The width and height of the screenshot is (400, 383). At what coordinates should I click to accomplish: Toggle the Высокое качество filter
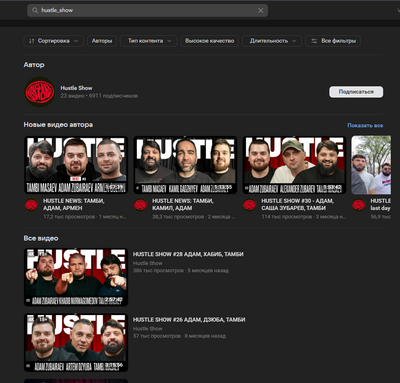(x=210, y=41)
